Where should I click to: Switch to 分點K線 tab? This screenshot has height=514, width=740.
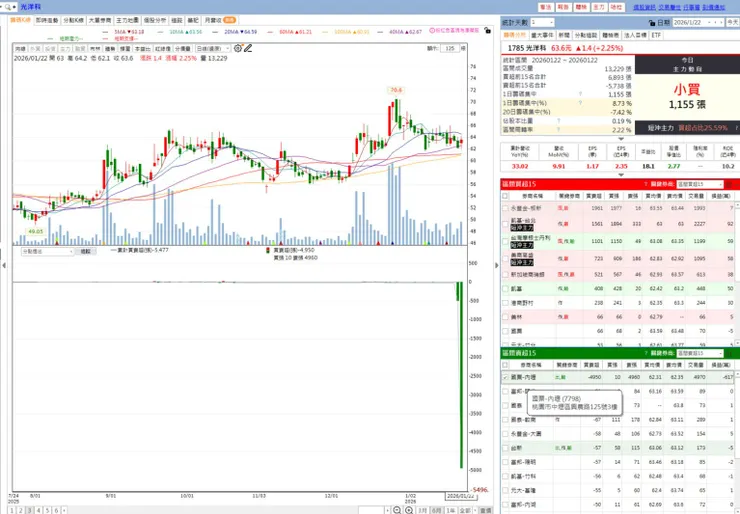(74, 20)
